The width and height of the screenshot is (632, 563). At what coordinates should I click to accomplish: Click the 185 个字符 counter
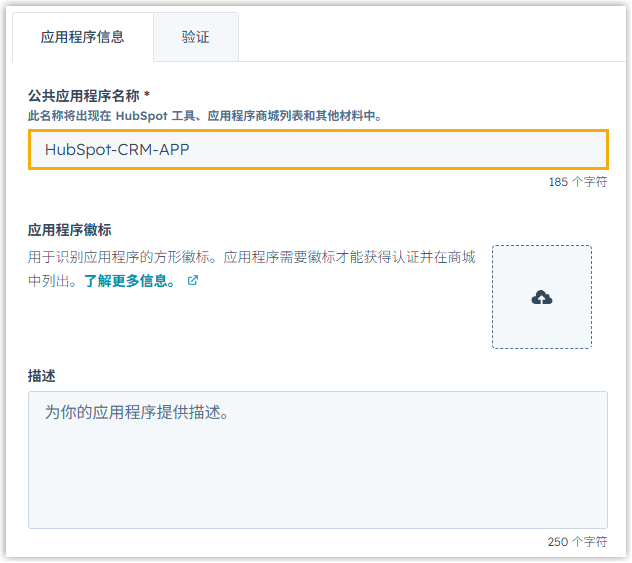pos(577,183)
